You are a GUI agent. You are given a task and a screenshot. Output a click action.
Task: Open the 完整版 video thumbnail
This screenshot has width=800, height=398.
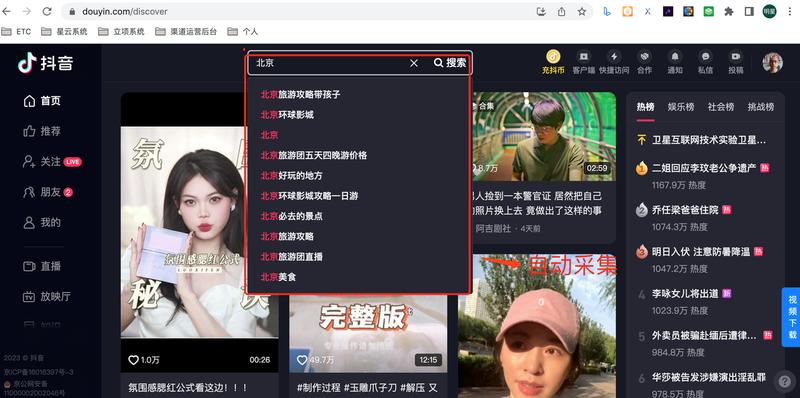368,334
